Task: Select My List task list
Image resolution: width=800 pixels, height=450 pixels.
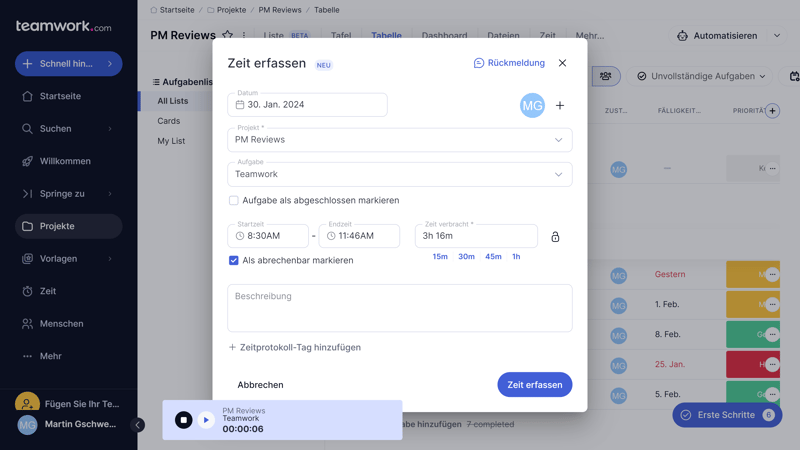Action: click(x=171, y=141)
